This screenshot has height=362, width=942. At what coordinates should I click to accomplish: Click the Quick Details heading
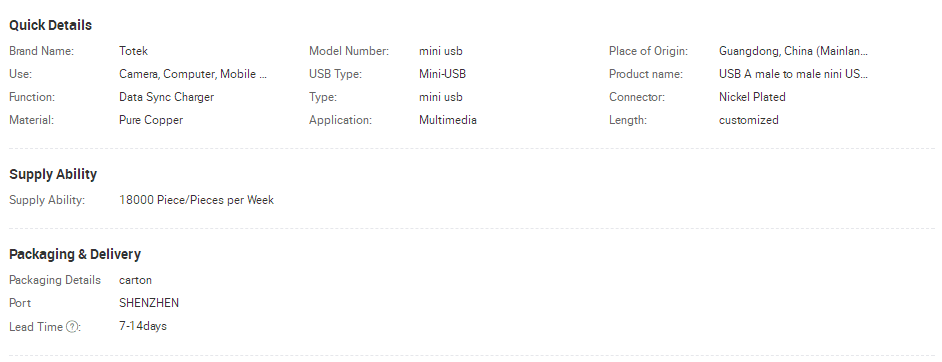pos(50,25)
